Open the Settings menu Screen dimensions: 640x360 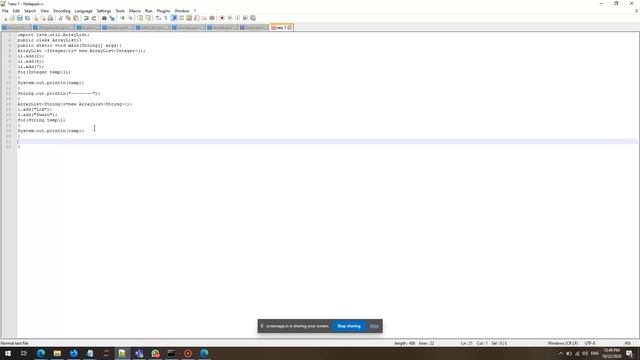[104, 11]
